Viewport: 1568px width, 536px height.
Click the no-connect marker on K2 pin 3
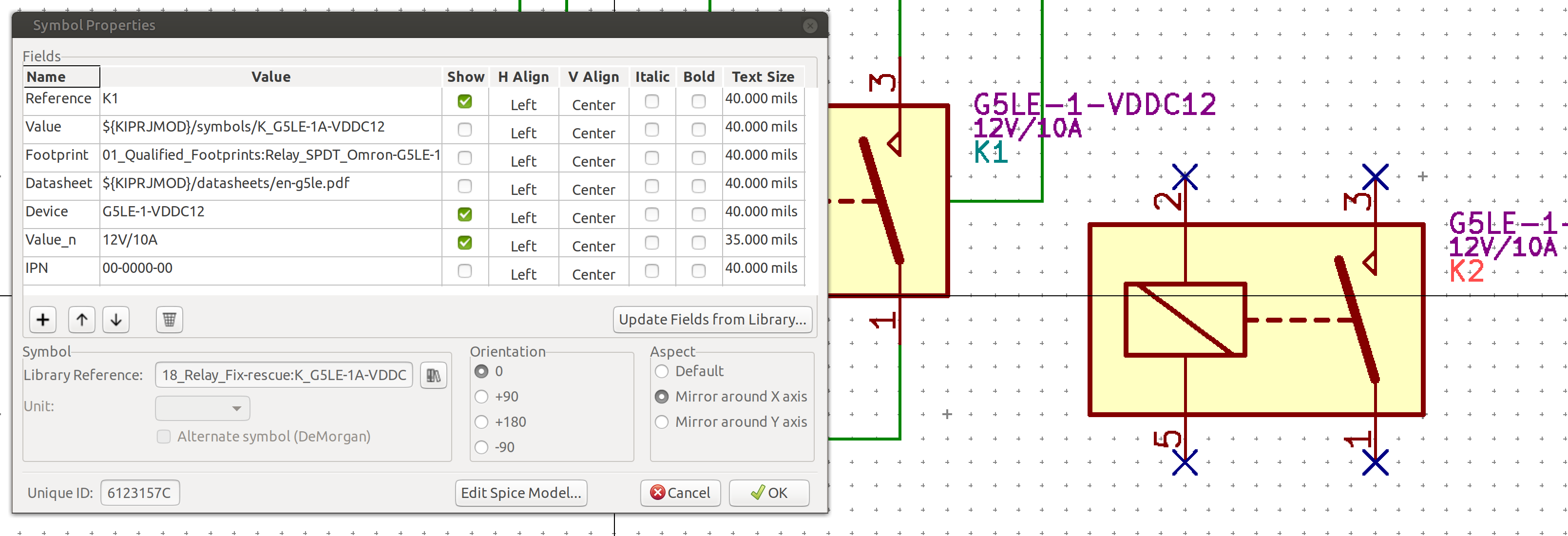[1375, 177]
